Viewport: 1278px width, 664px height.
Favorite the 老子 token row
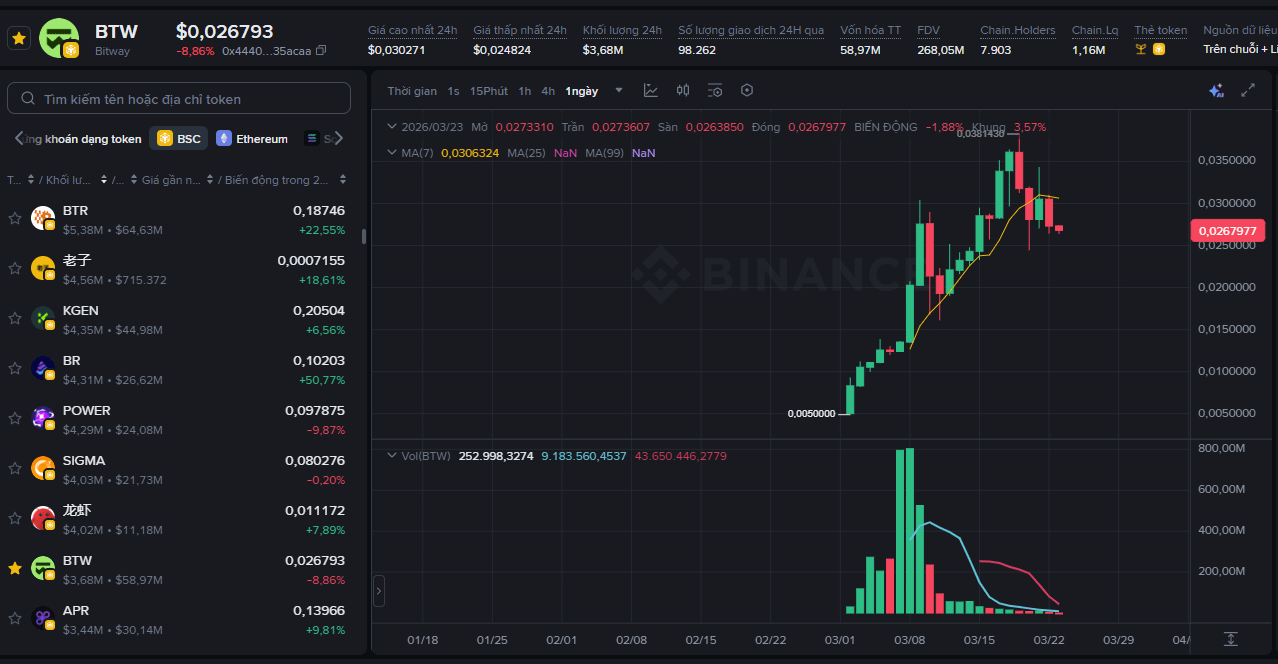(x=15, y=268)
